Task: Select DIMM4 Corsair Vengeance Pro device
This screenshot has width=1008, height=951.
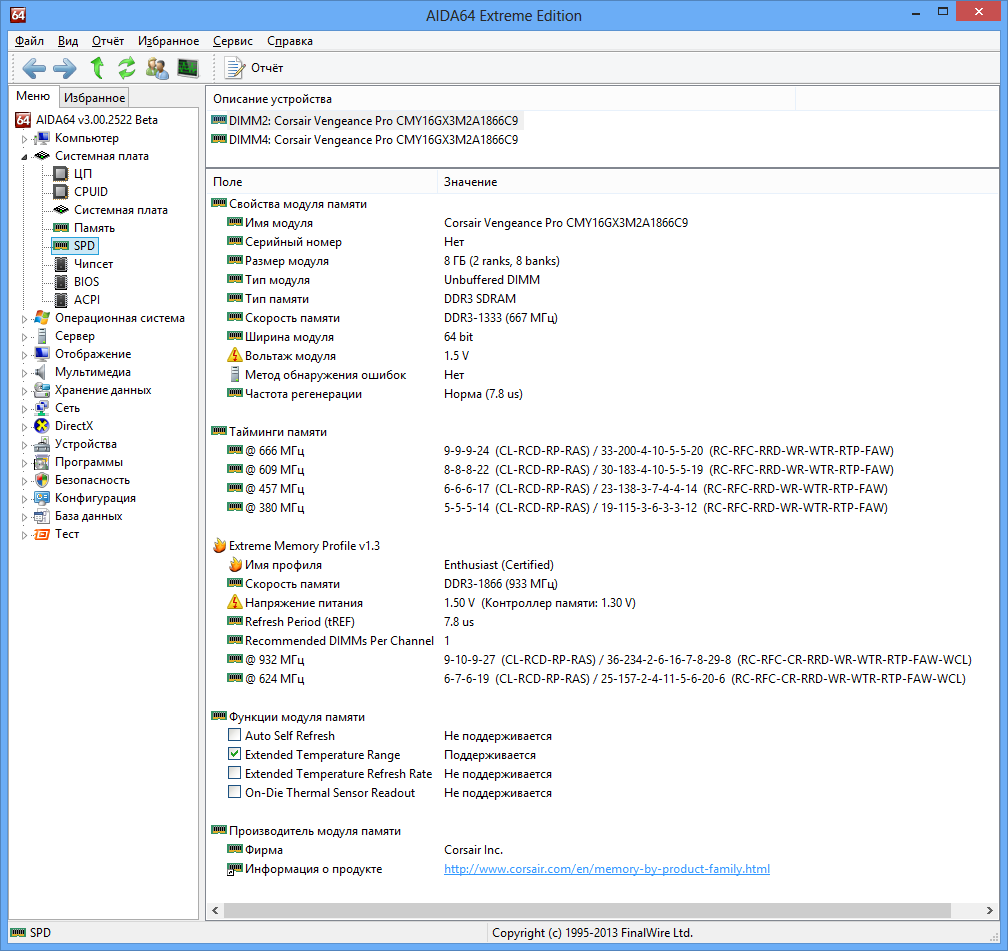Action: [x=364, y=140]
